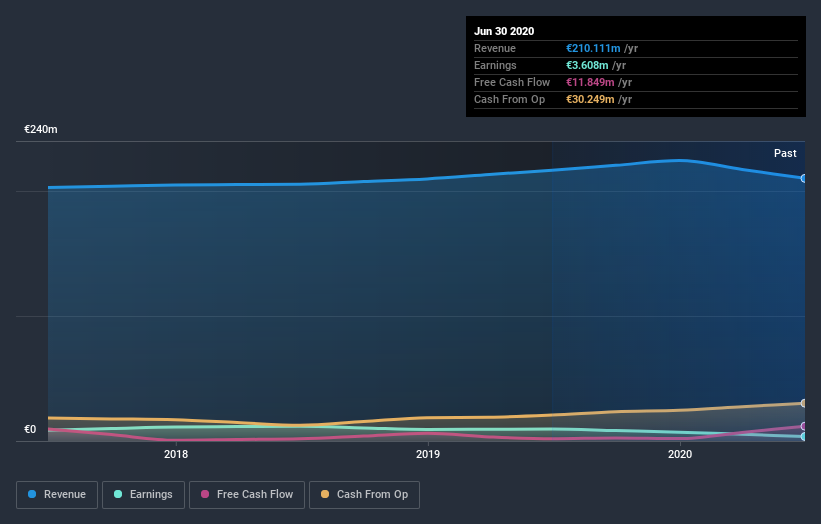This screenshot has width=821, height=524.
Task: Click the €210.111m revenue value
Action: (x=593, y=48)
